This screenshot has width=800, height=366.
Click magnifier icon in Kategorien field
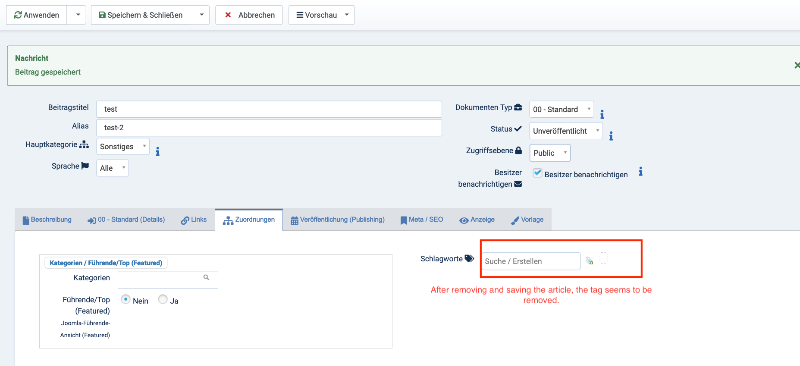(206, 278)
